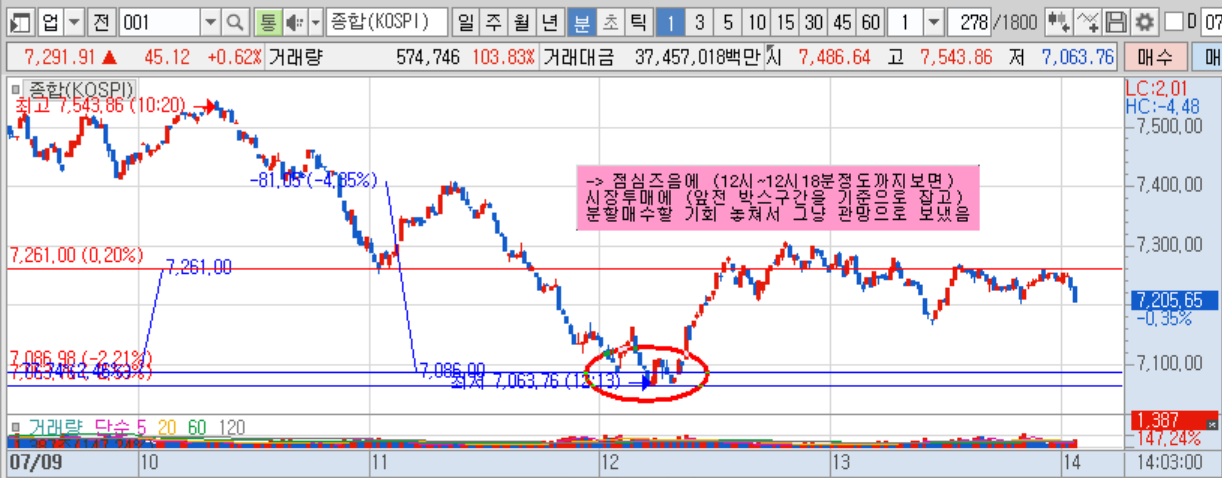Open chart settings gear icon
This screenshot has width=1222, height=478.
(1144, 22)
